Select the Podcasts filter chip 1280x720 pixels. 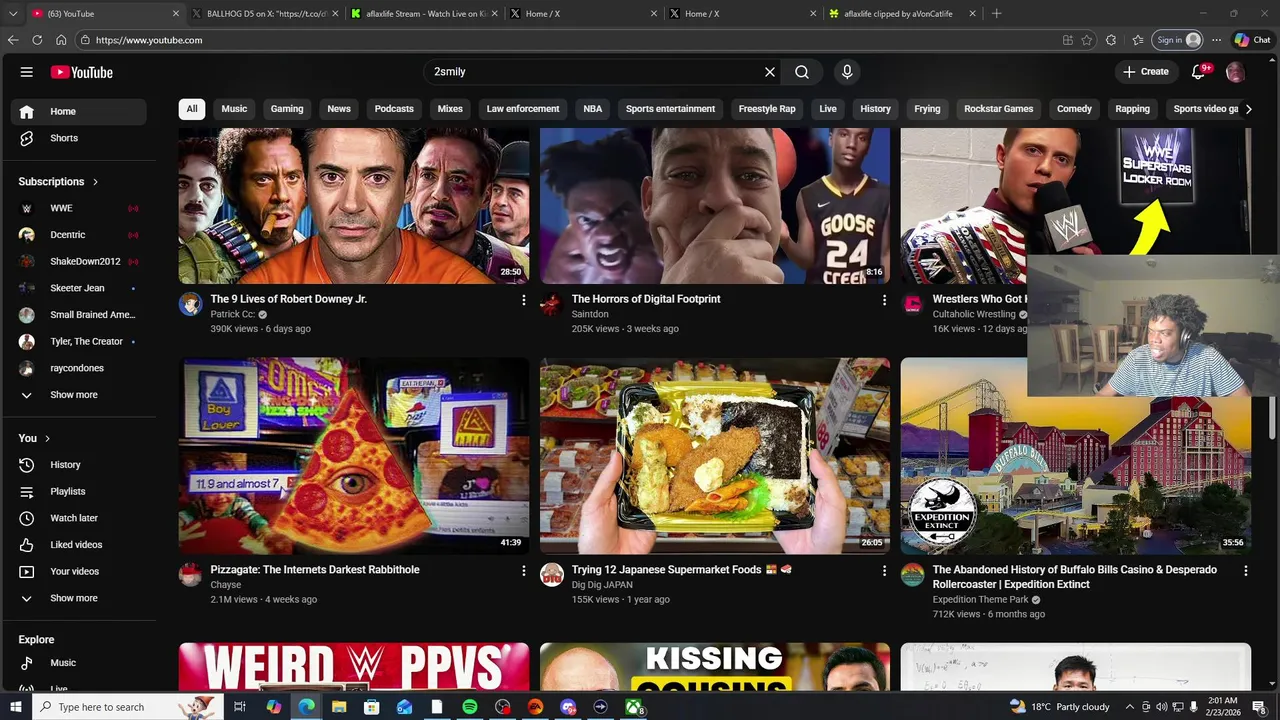coord(394,109)
